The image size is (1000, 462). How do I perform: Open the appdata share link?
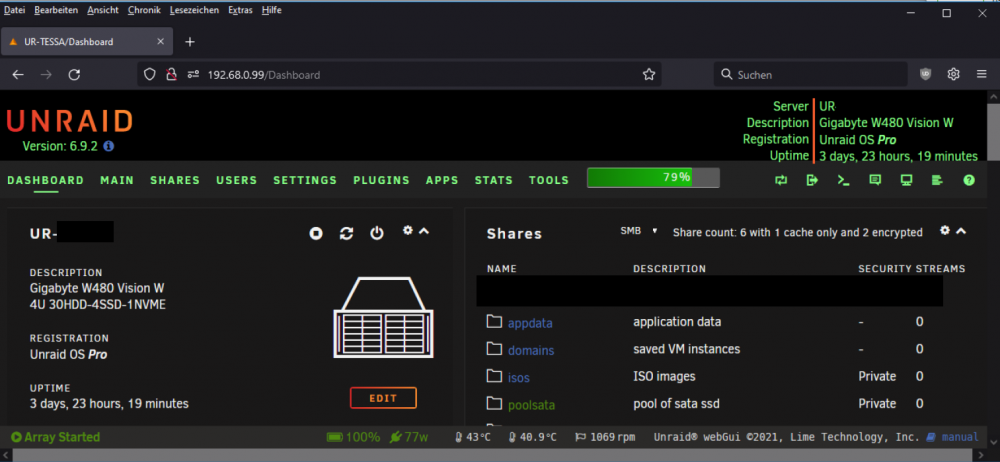(x=530, y=323)
